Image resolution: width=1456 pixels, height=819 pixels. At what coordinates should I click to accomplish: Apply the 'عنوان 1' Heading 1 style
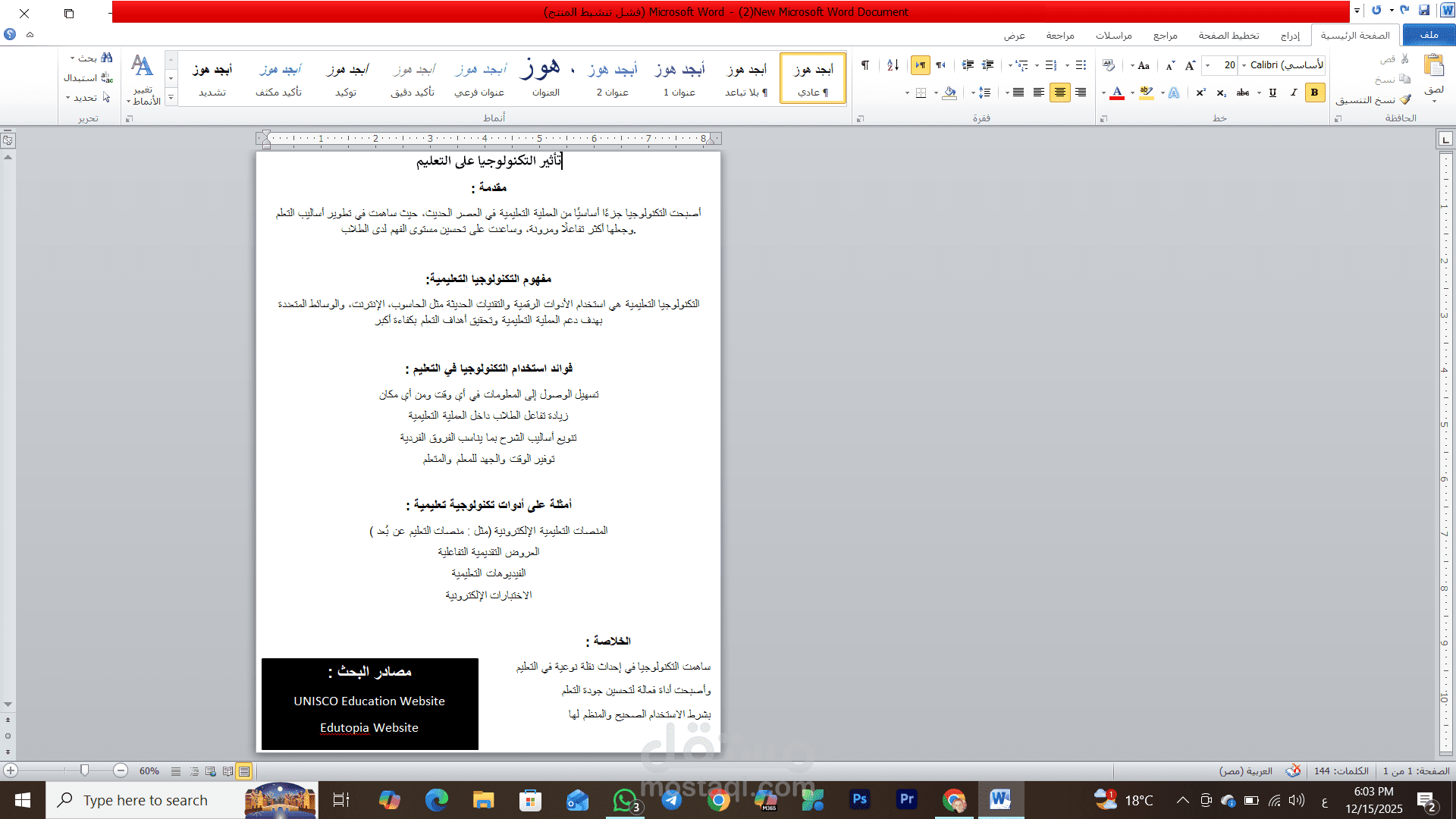679,78
